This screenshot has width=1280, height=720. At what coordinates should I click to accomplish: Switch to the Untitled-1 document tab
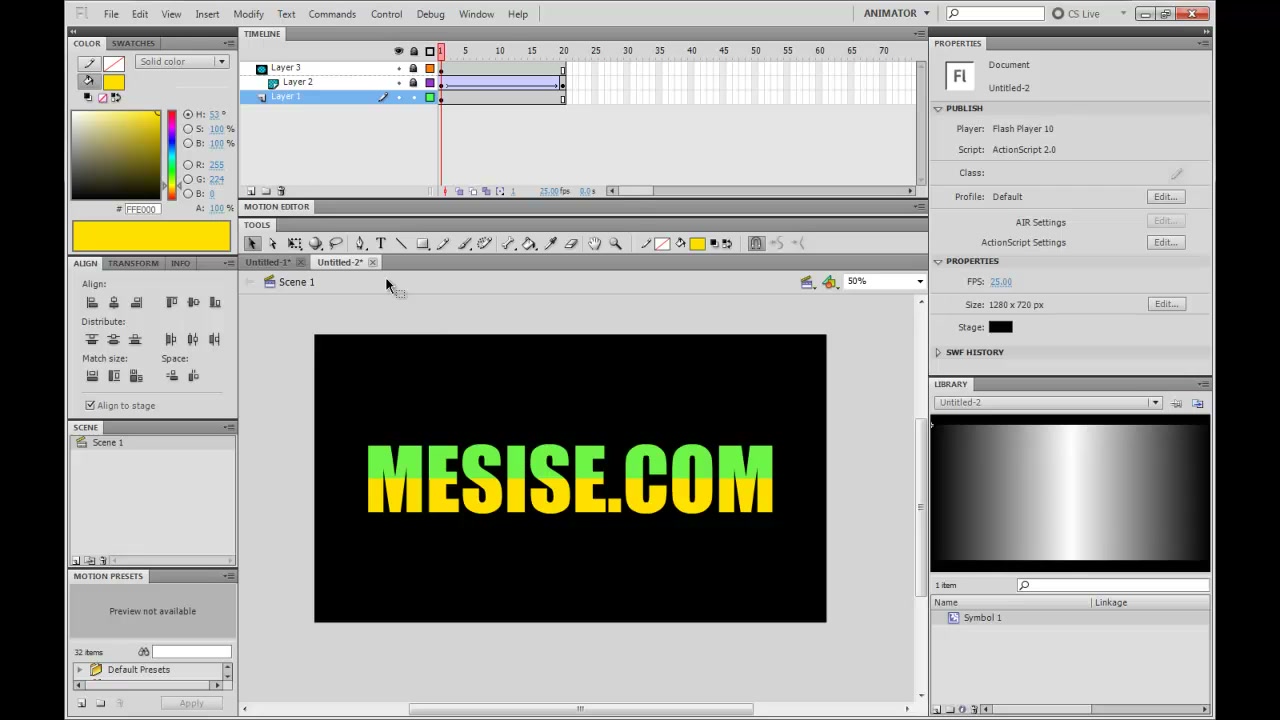click(x=267, y=262)
